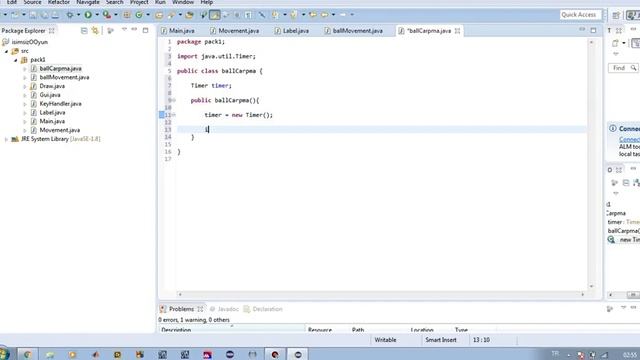
Task: Select Gui.java in Package Explorer
Action: click(50, 95)
